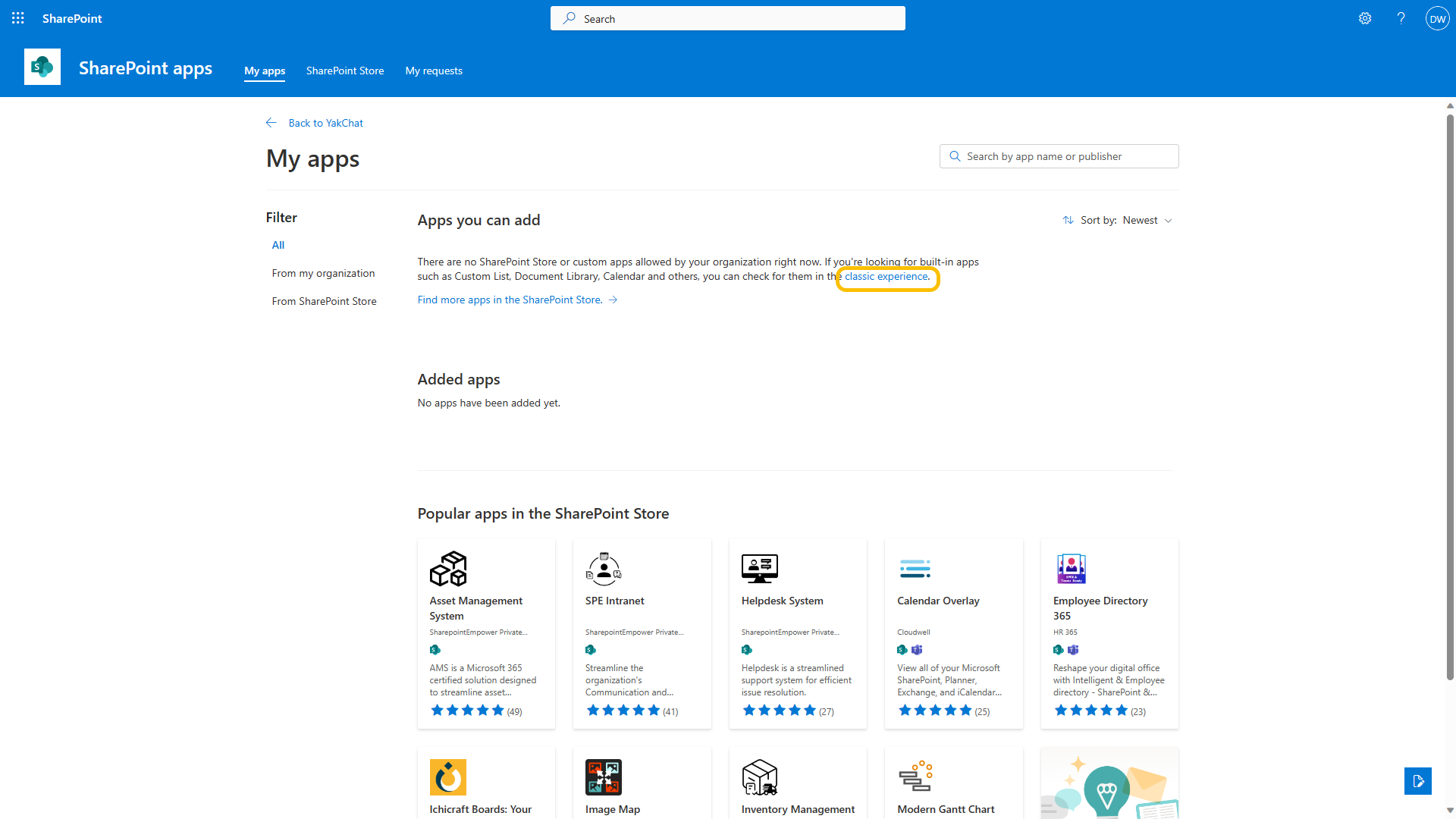Open the Settings gear icon
This screenshot has width=1456, height=819.
pos(1365,18)
